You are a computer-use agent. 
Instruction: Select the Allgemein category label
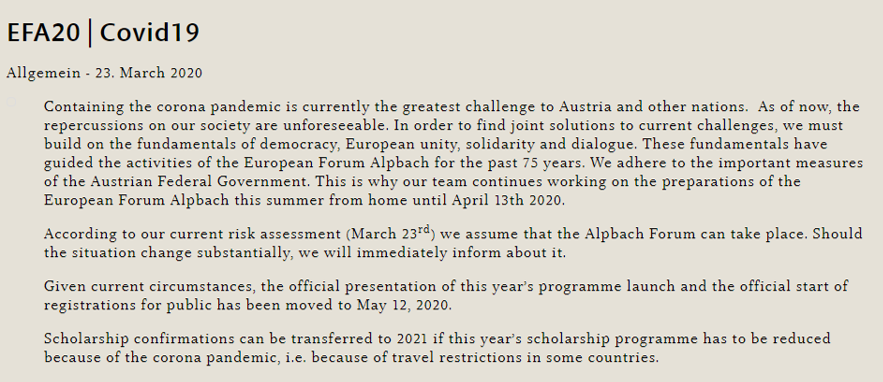click(43, 73)
